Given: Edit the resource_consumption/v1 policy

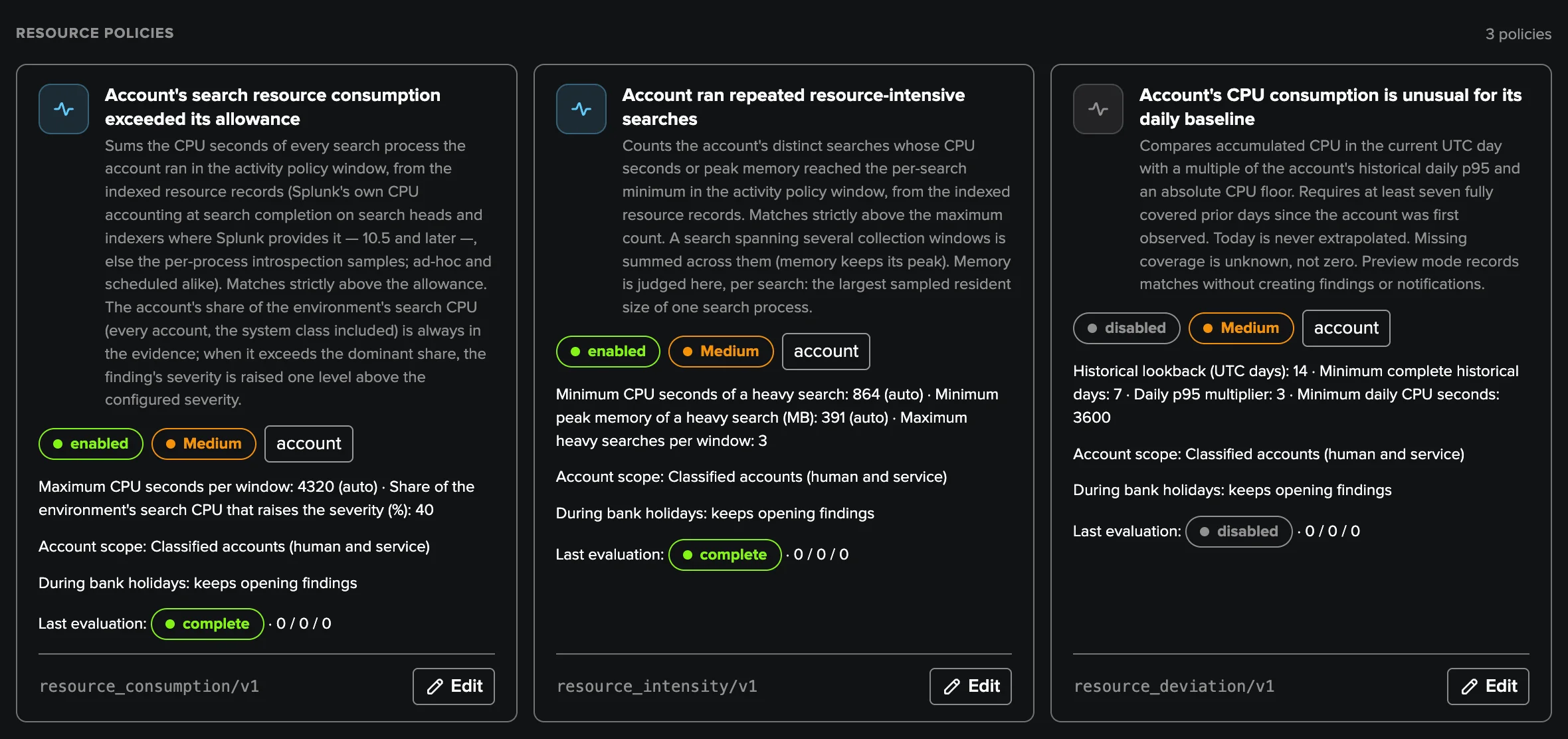Looking at the screenshot, I should tap(454, 686).
